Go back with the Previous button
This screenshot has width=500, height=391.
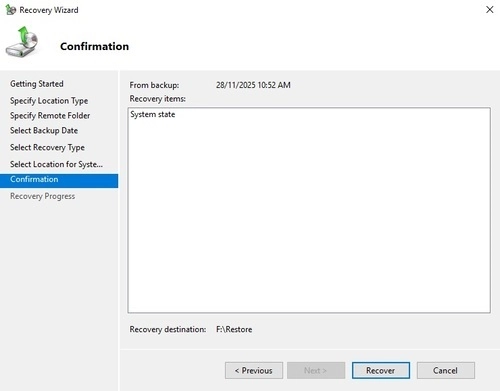tap(254, 370)
